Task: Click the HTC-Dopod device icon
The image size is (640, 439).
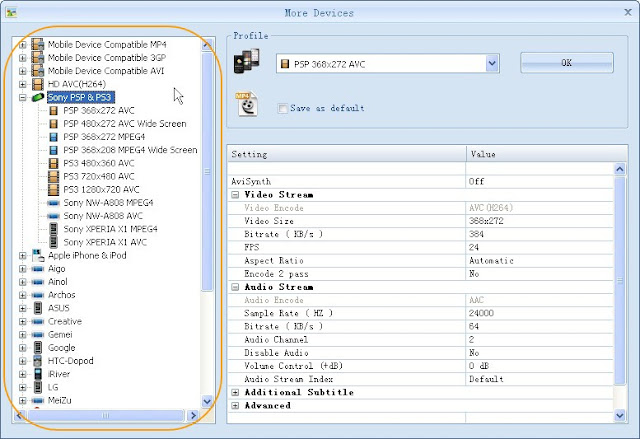Action: click(38, 361)
